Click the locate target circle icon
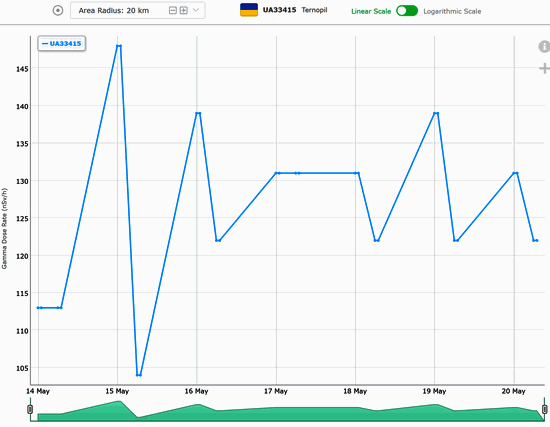The width and height of the screenshot is (550, 427). pyautogui.click(x=58, y=11)
